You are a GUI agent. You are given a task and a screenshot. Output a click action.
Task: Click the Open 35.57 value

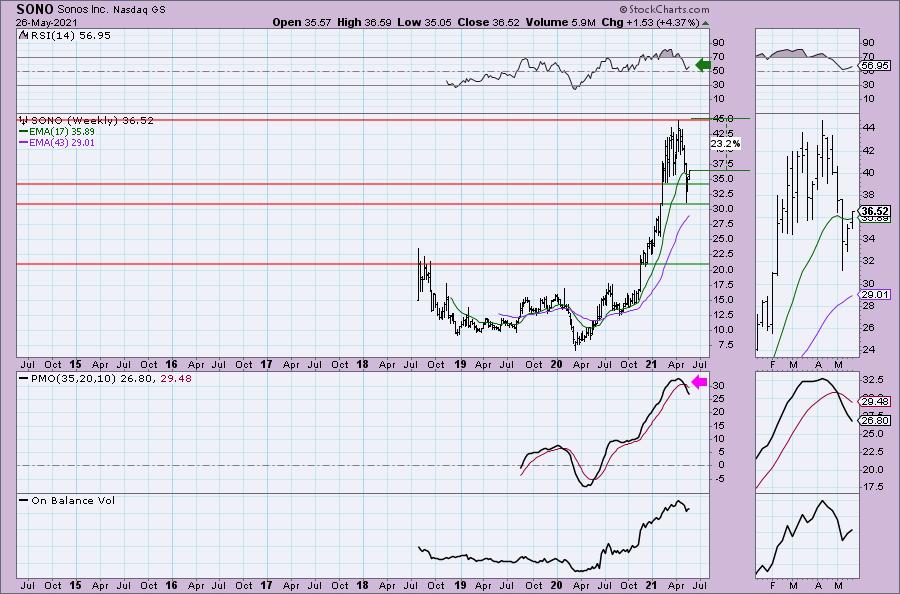pos(302,22)
